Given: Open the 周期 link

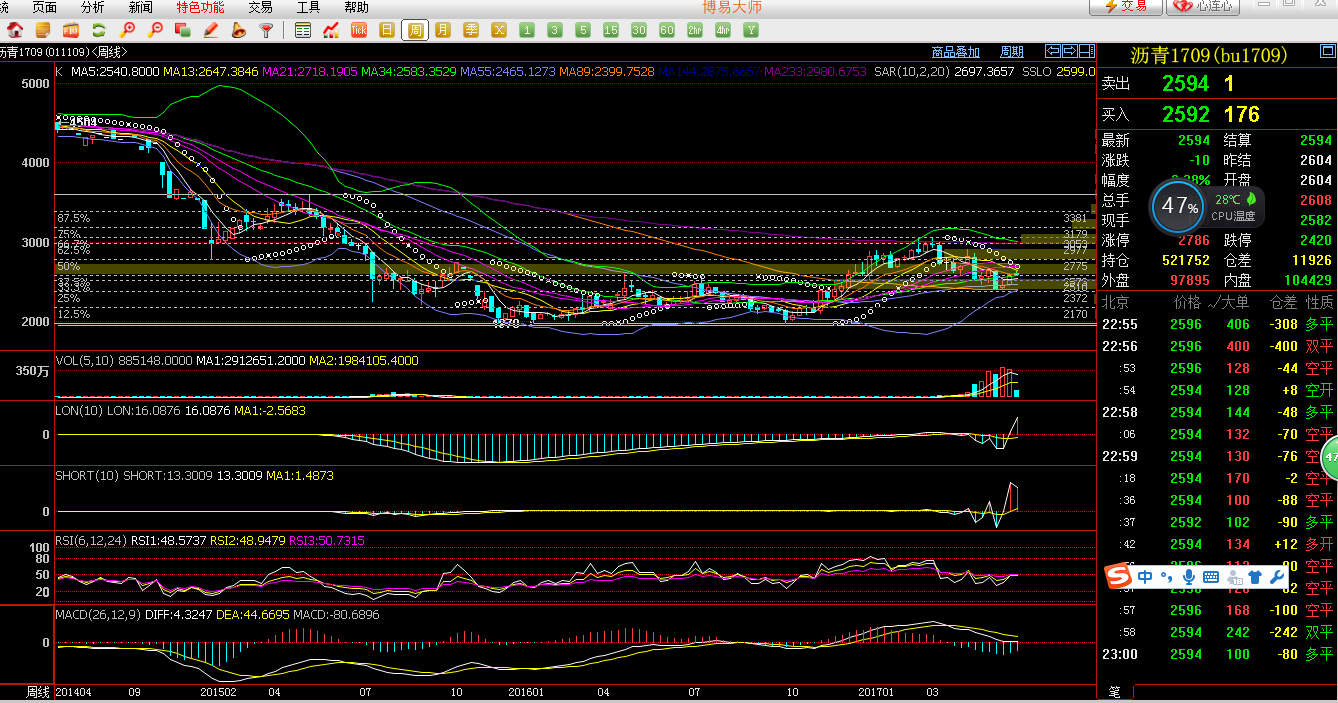Looking at the screenshot, I should point(1012,52).
